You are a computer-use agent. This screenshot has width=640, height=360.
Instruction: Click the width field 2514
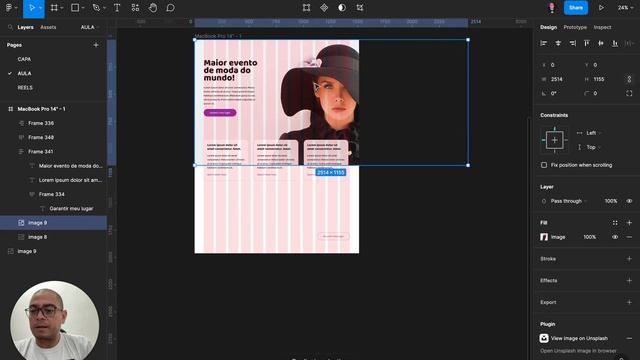tap(557, 79)
